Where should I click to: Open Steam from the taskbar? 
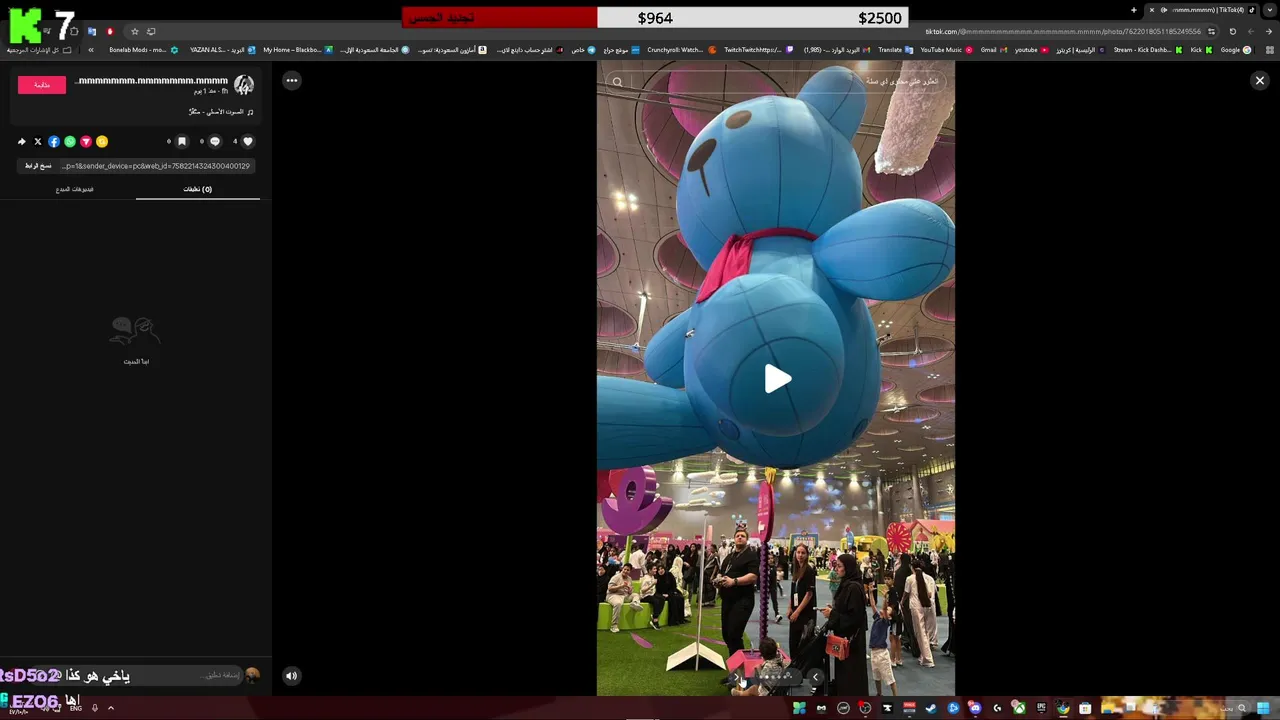pyautogui.click(x=931, y=708)
